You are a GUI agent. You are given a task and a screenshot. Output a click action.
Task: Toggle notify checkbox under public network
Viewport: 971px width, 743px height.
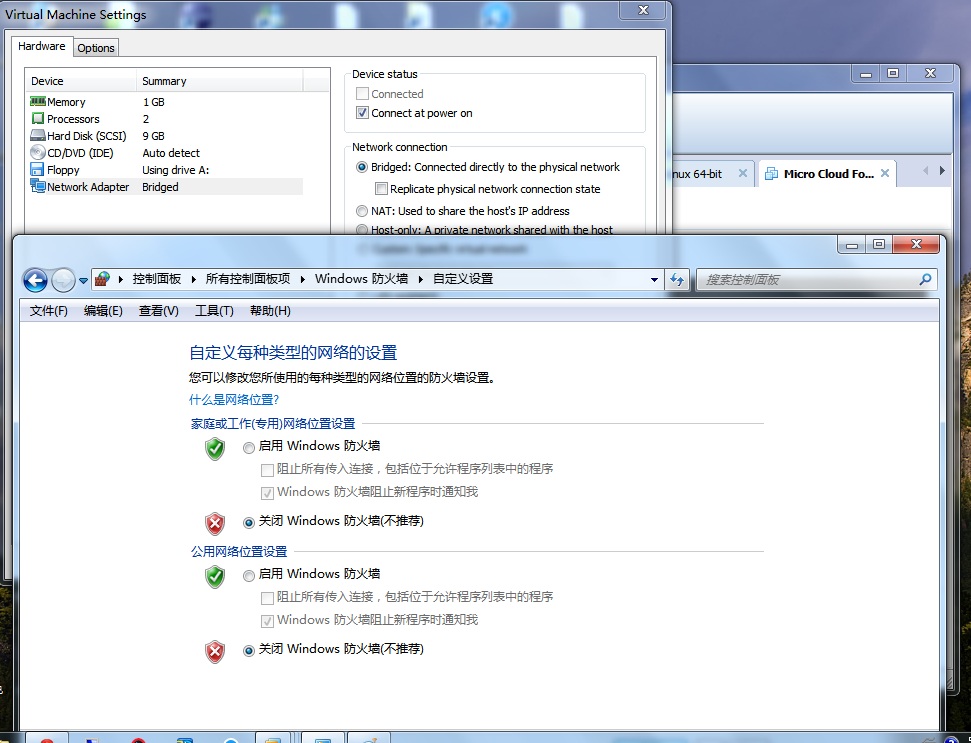pos(268,621)
